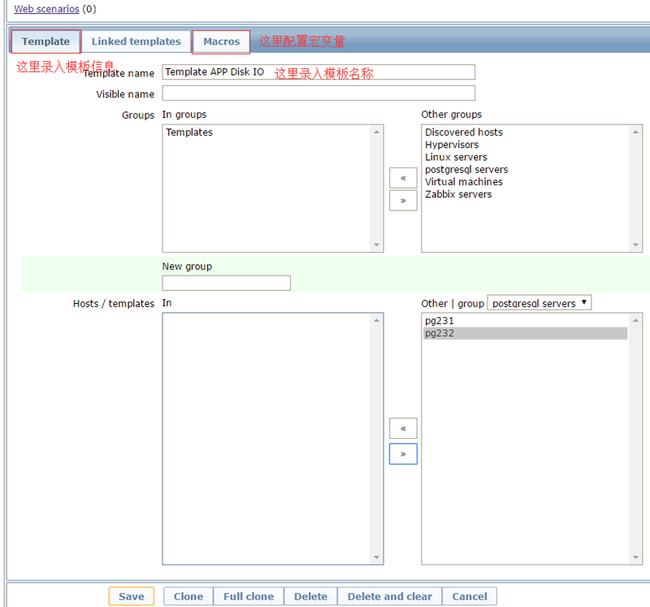Open the Macros tab

221,42
